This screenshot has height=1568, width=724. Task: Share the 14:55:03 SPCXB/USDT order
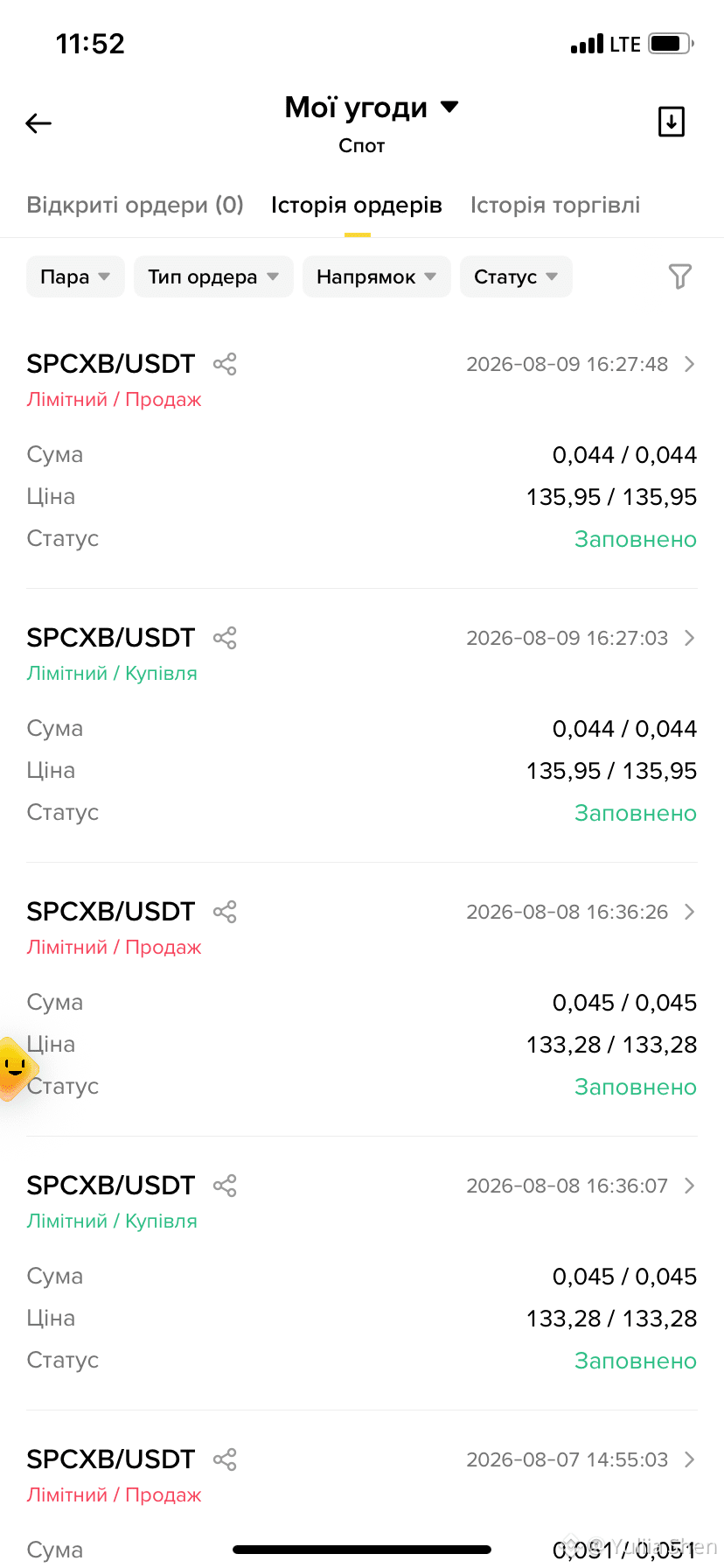[225, 1459]
